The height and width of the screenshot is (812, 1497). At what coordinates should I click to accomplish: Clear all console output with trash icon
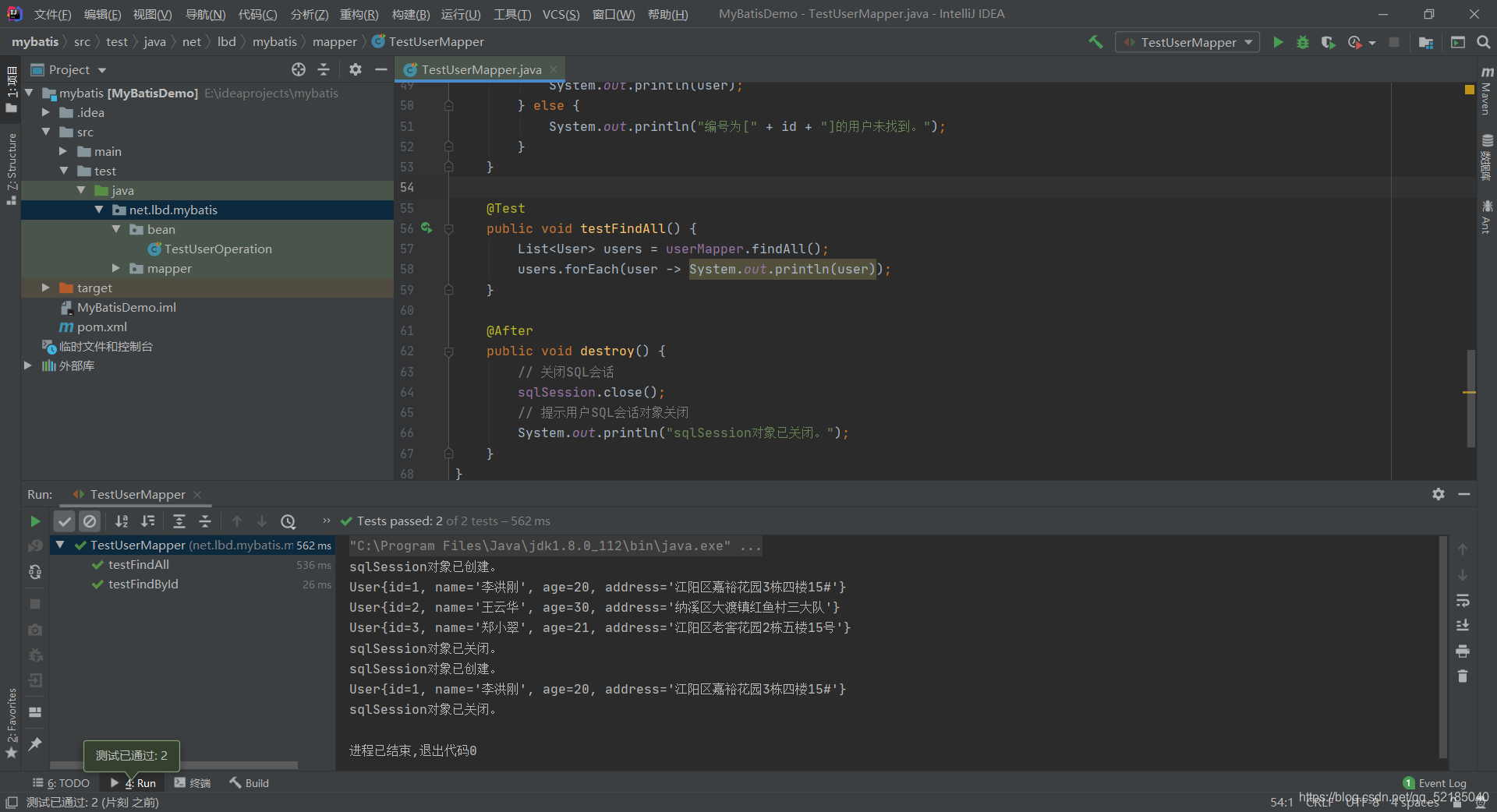pos(1463,676)
